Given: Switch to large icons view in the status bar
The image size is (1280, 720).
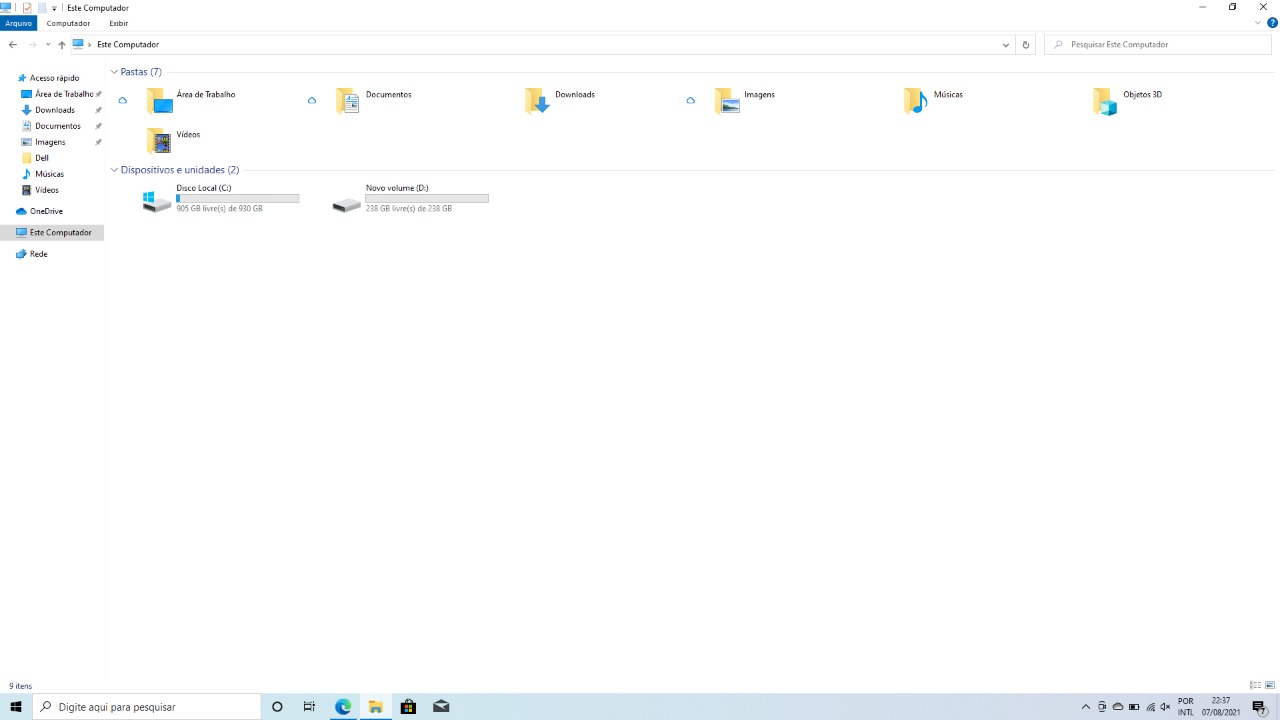Looking at the screenshot, I should (1269, 685).
